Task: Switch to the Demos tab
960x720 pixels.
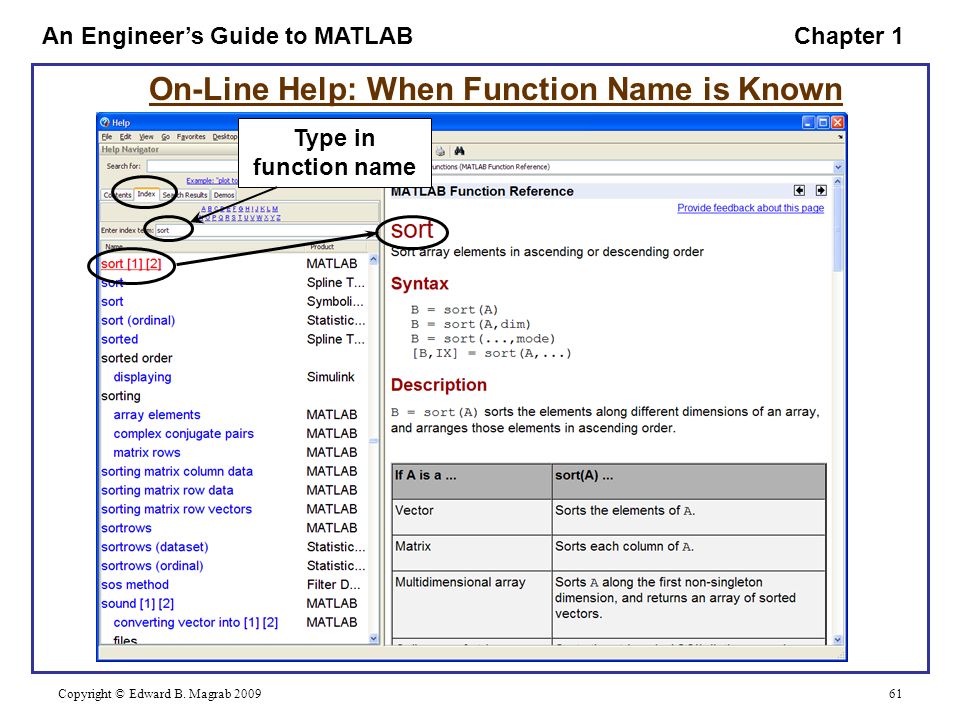Action: click(x=224, y=195)
